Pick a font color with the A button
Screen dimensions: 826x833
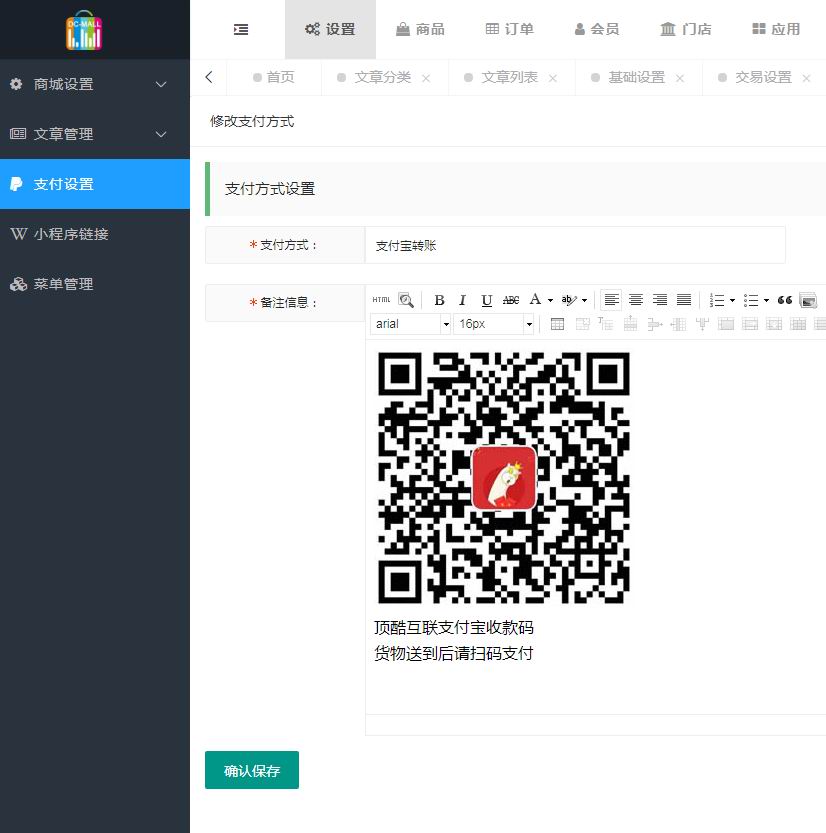pyautogui.click(x=535, y=300)
